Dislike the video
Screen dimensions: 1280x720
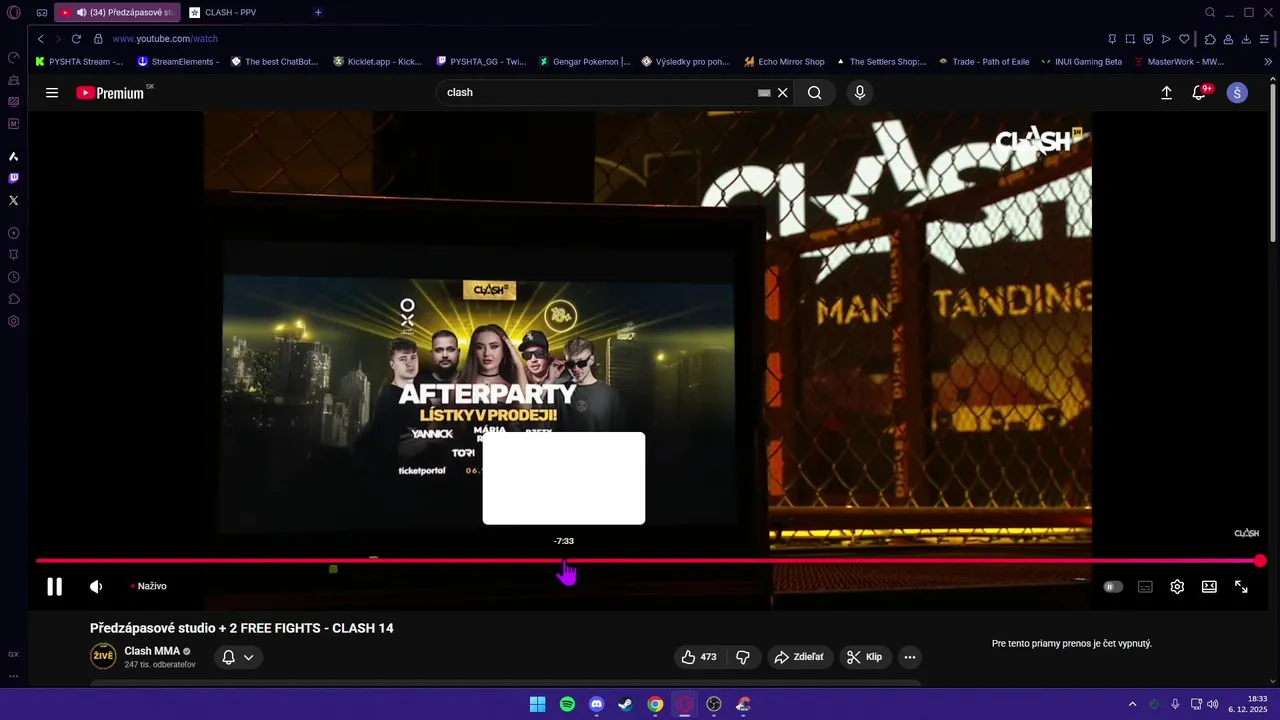(x=743, y=657)
